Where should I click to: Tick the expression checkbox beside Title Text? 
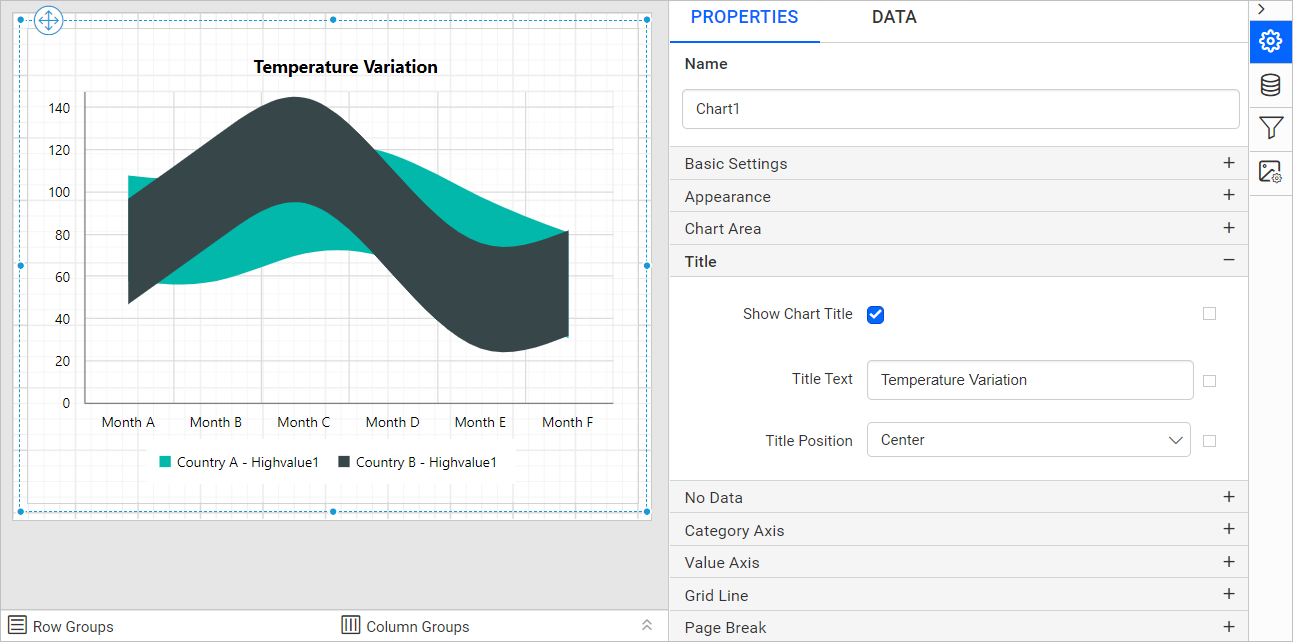[1210, 381]
